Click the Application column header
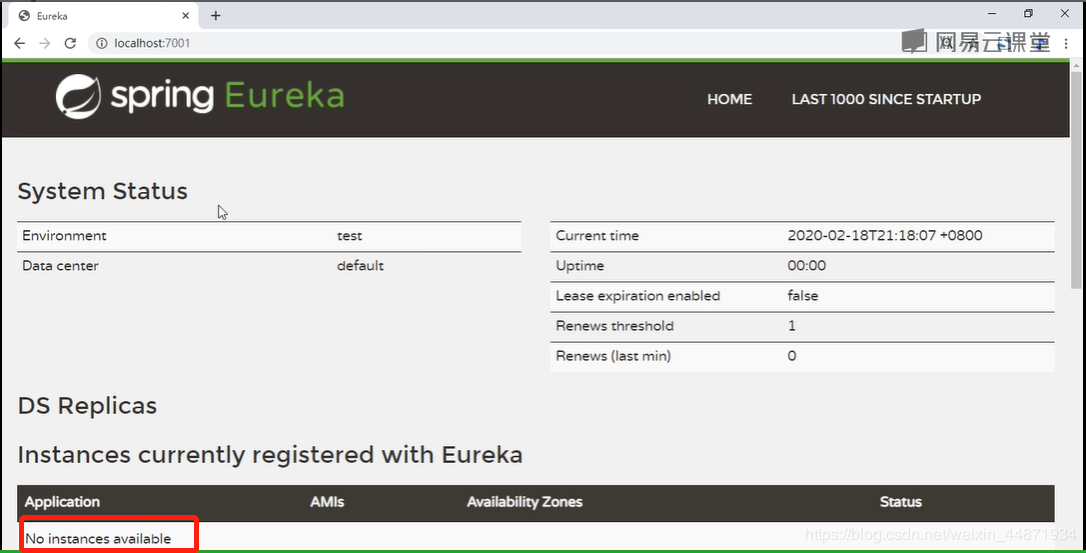Image resolution: width=1086 pixels, height=553 pixels. pos(62,502)
